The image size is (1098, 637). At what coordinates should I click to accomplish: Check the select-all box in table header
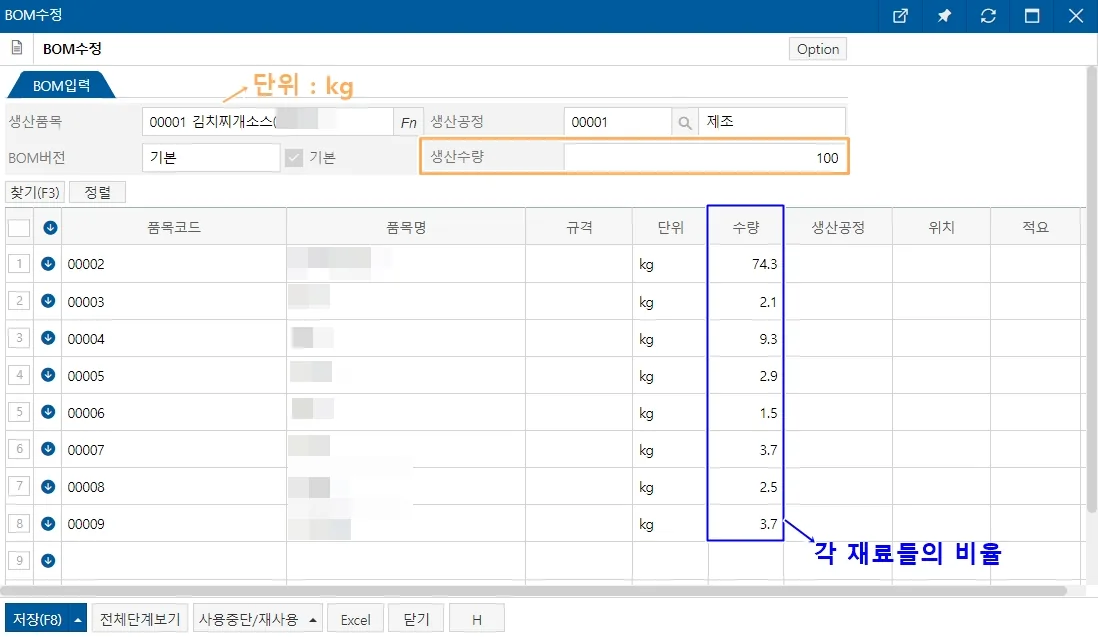pyautogui.click(x=19, y=228)
